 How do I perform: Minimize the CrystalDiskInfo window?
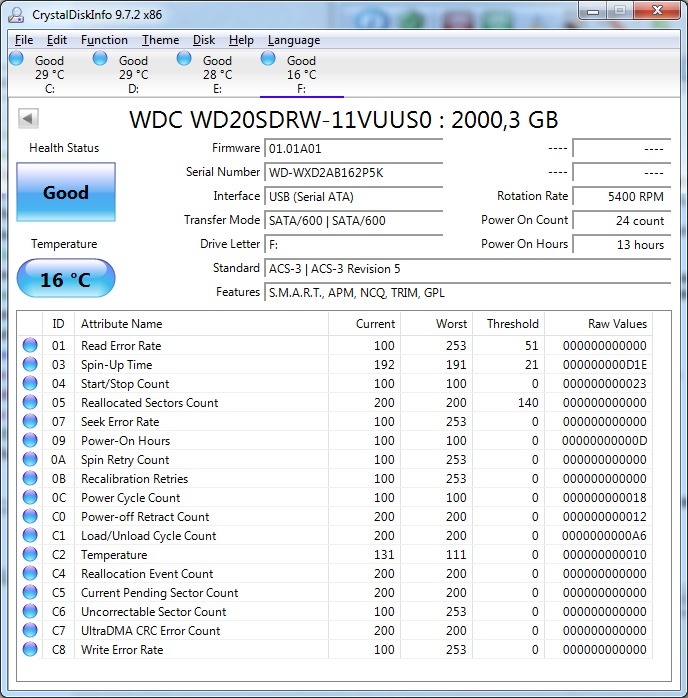point(592,11)
